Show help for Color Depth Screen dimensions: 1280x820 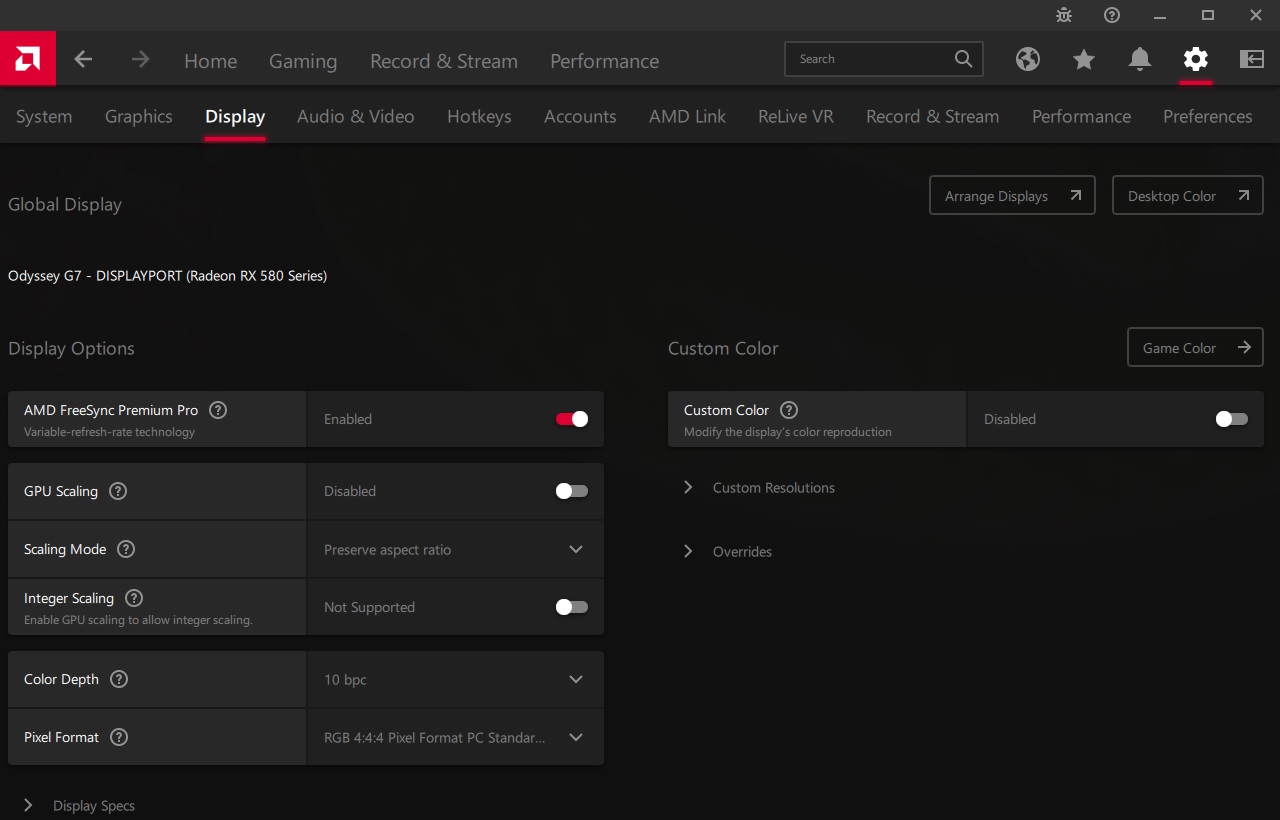pyautogui.click(x=119, y=679)
